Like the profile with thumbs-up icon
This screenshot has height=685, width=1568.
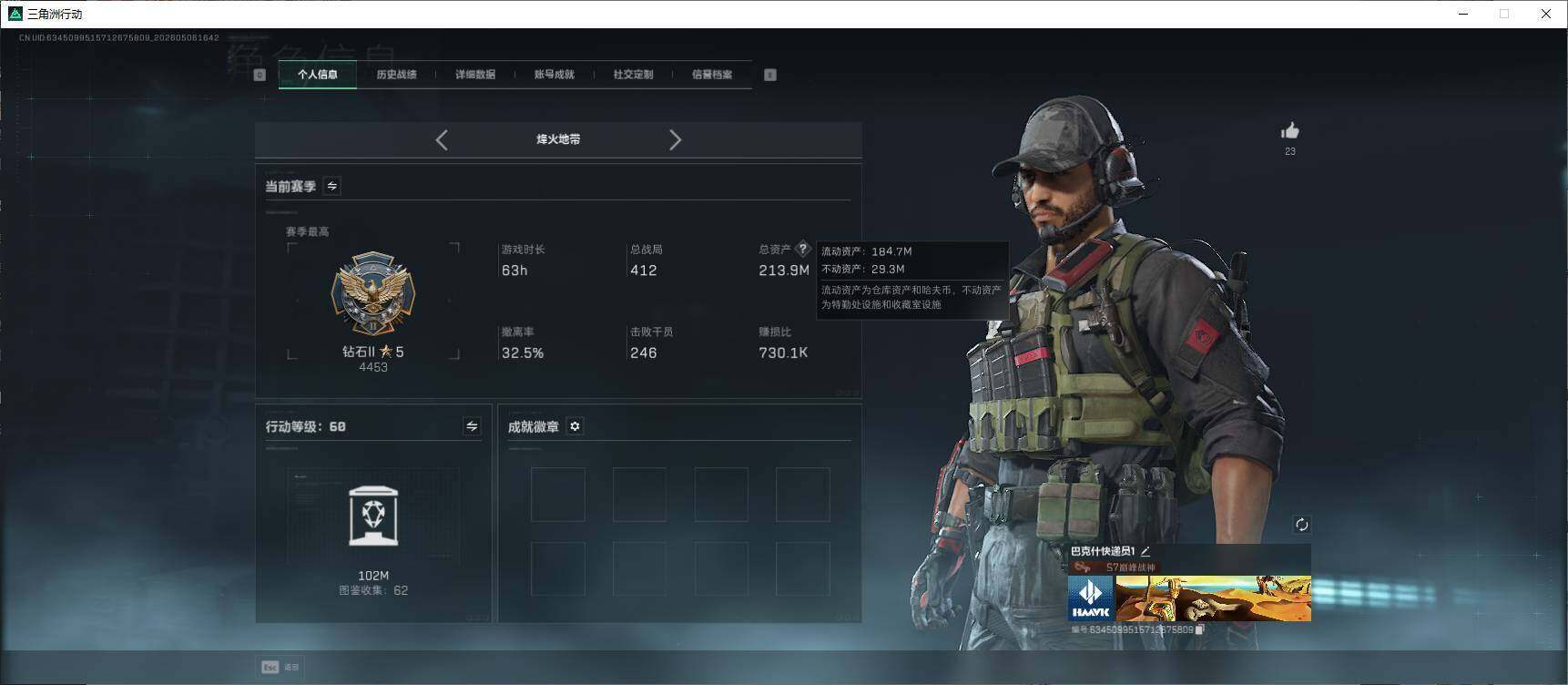1289,131
